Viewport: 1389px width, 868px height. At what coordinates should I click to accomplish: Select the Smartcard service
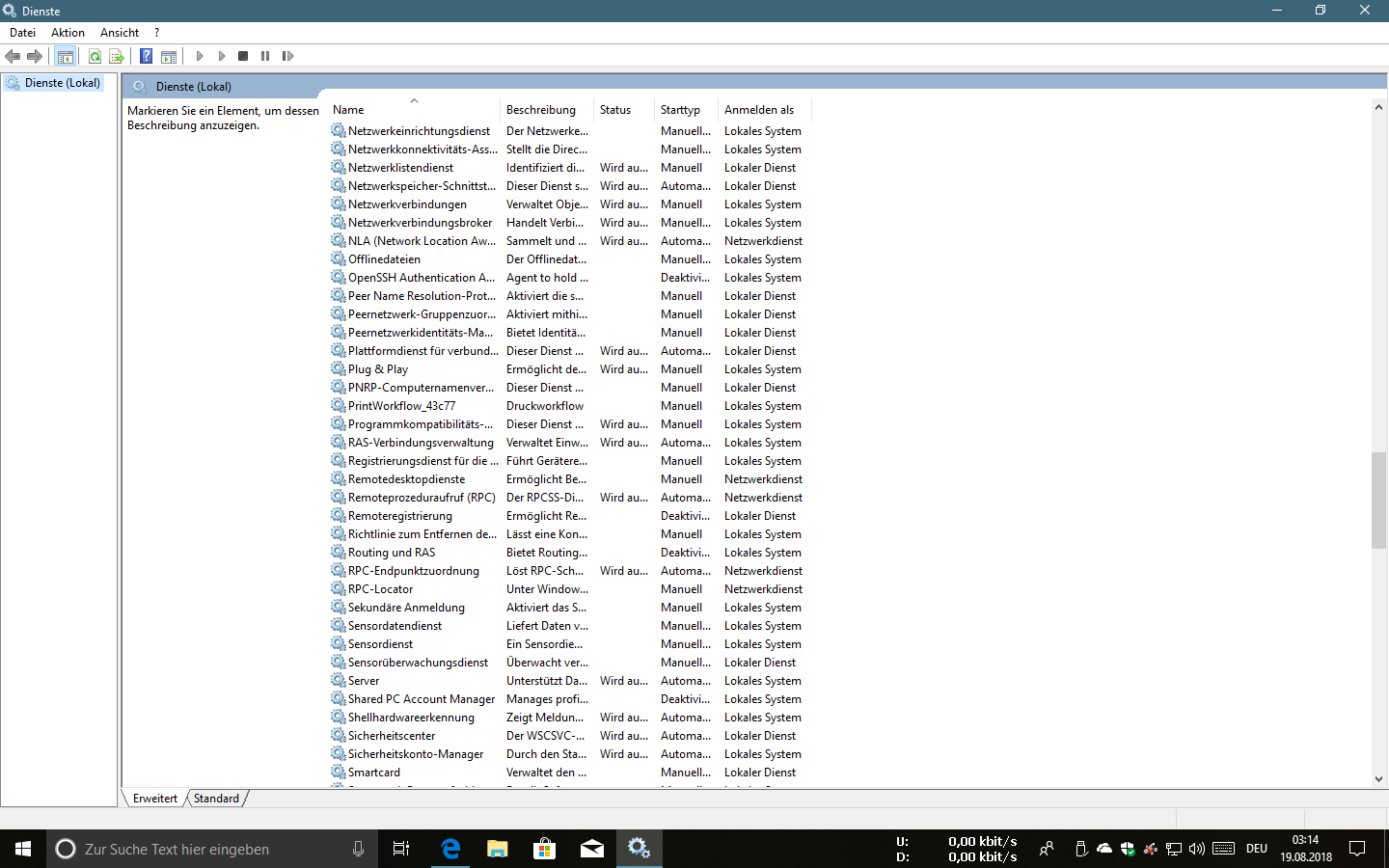point(374,773)
